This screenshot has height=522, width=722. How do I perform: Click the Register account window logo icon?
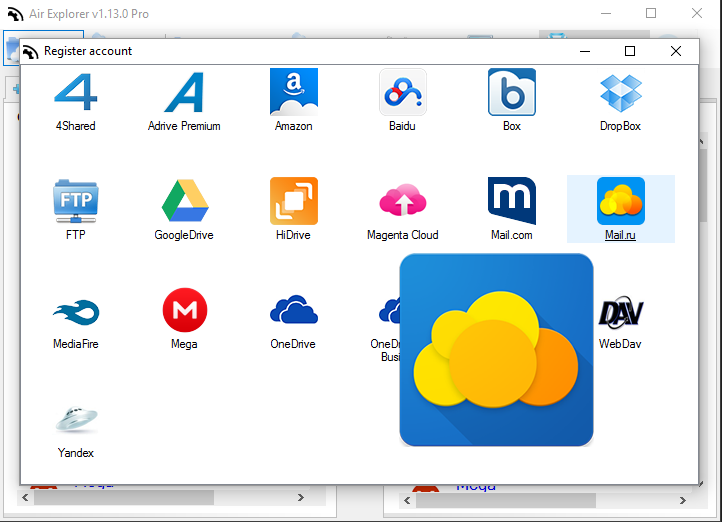pyautogui.click(x=30, y=52)
